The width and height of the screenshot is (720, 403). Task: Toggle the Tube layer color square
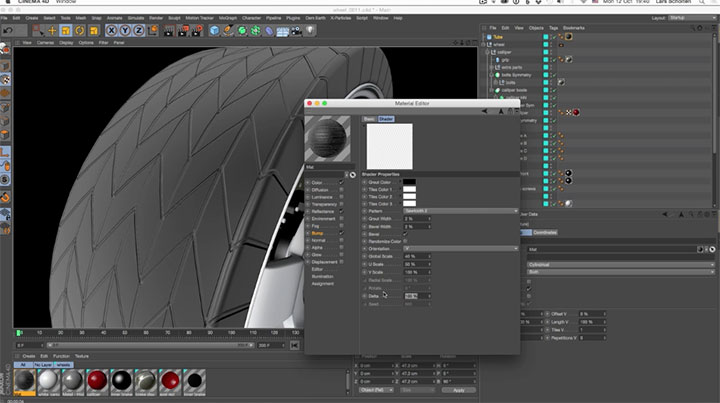546,37
